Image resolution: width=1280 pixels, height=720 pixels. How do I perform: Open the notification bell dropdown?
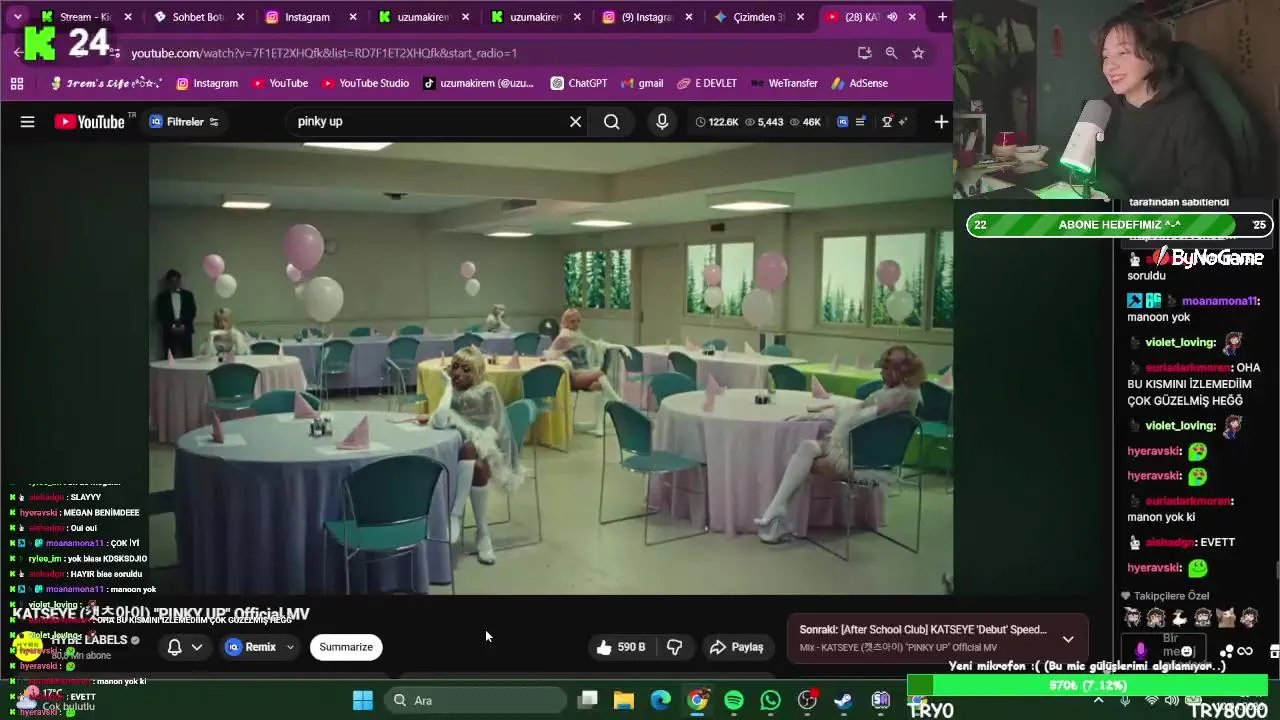(x=184, y=647)
